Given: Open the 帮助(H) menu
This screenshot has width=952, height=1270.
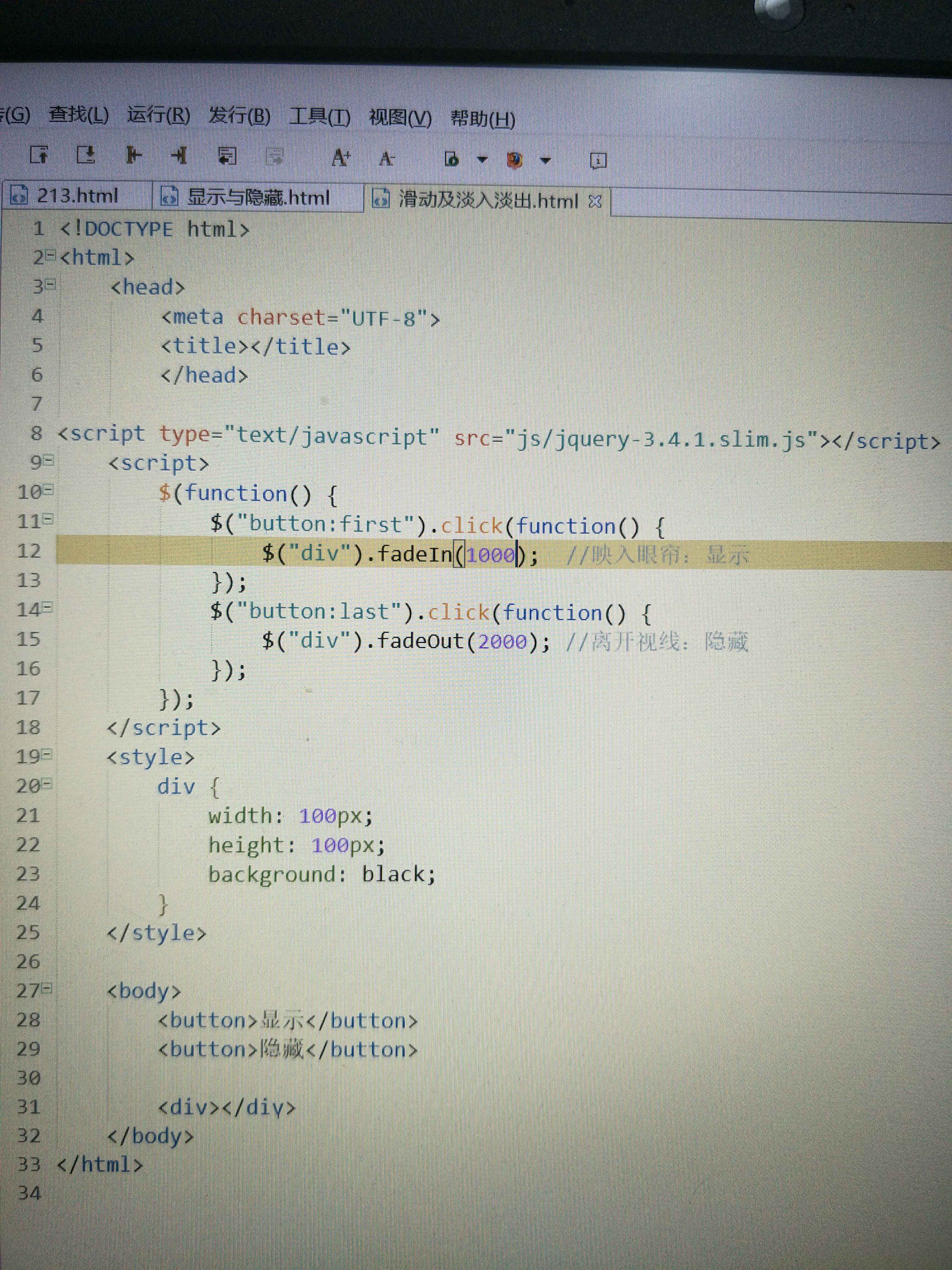Looking at the screenshot, I should point(483,119).
